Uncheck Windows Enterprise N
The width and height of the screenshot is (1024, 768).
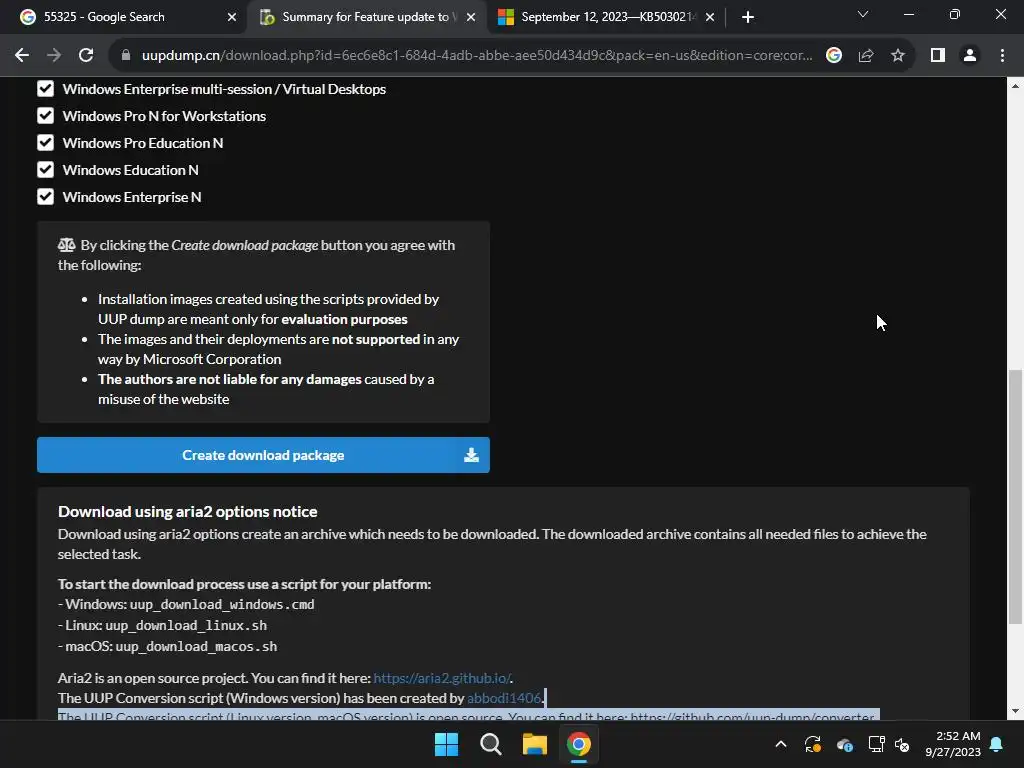(x=45, y=197)
